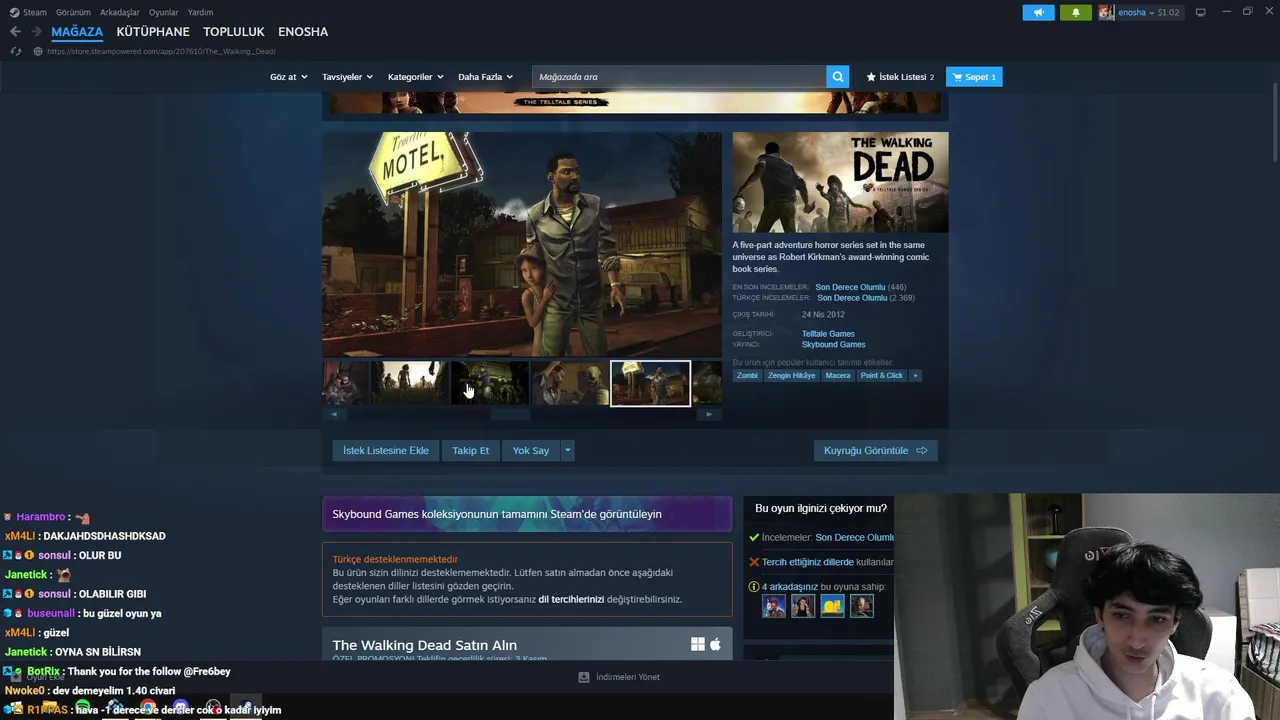
Task: Select the Point & Click tag
Action: coord(882,376)
